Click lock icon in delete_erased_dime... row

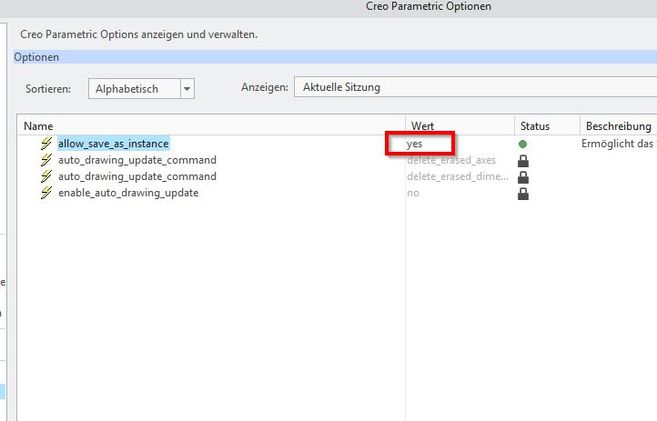(523, 177)
